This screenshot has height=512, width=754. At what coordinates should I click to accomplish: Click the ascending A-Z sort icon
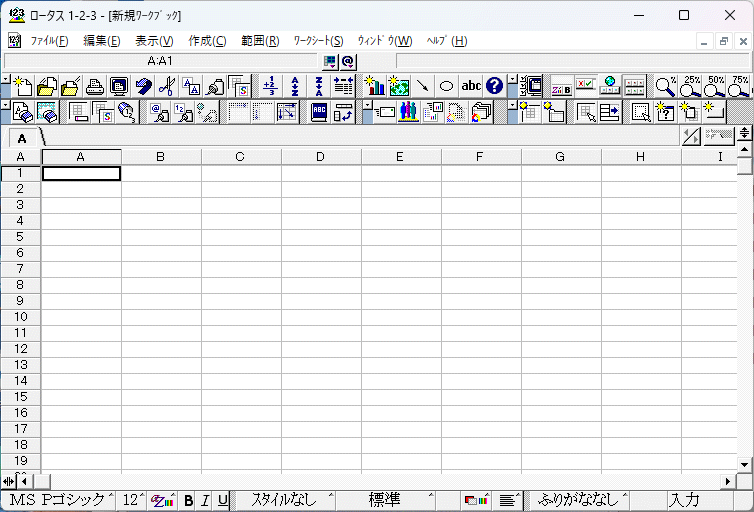tap(295, 86)
